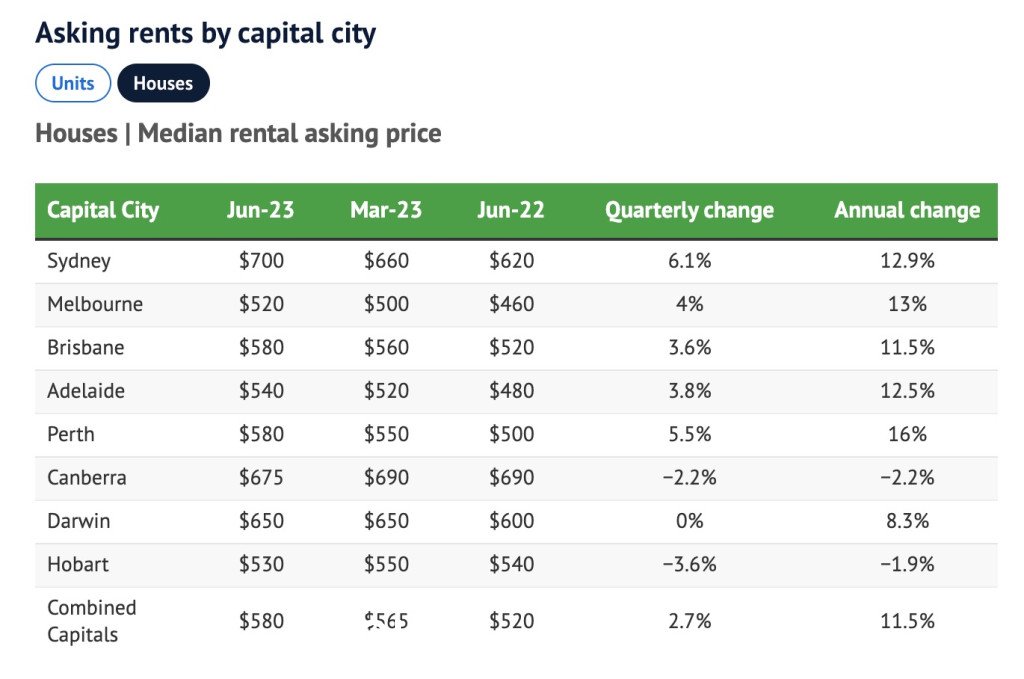This screenshot has width=1024, height=679.
Task: Click the Asking rents by capital city heading
Action: 206,33
